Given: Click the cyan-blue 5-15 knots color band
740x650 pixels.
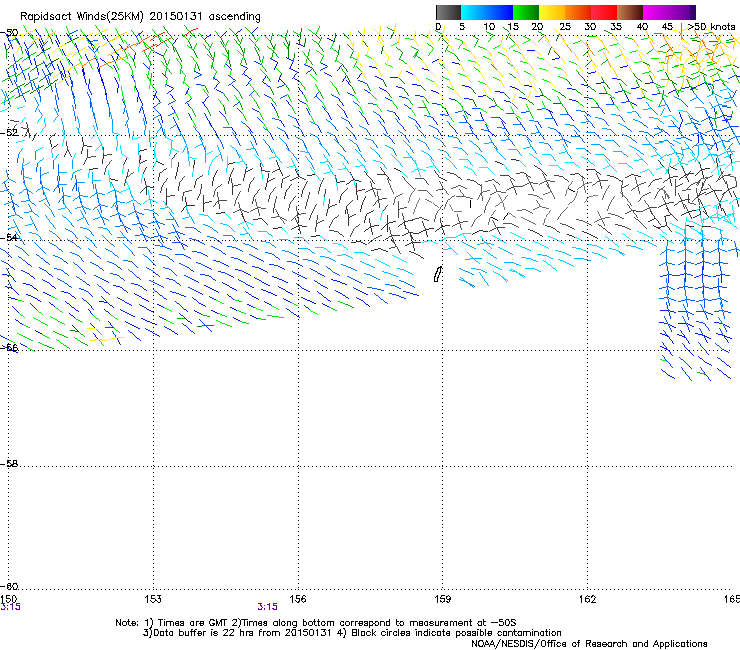Looking at the screenshot, I should pos(487,12).
